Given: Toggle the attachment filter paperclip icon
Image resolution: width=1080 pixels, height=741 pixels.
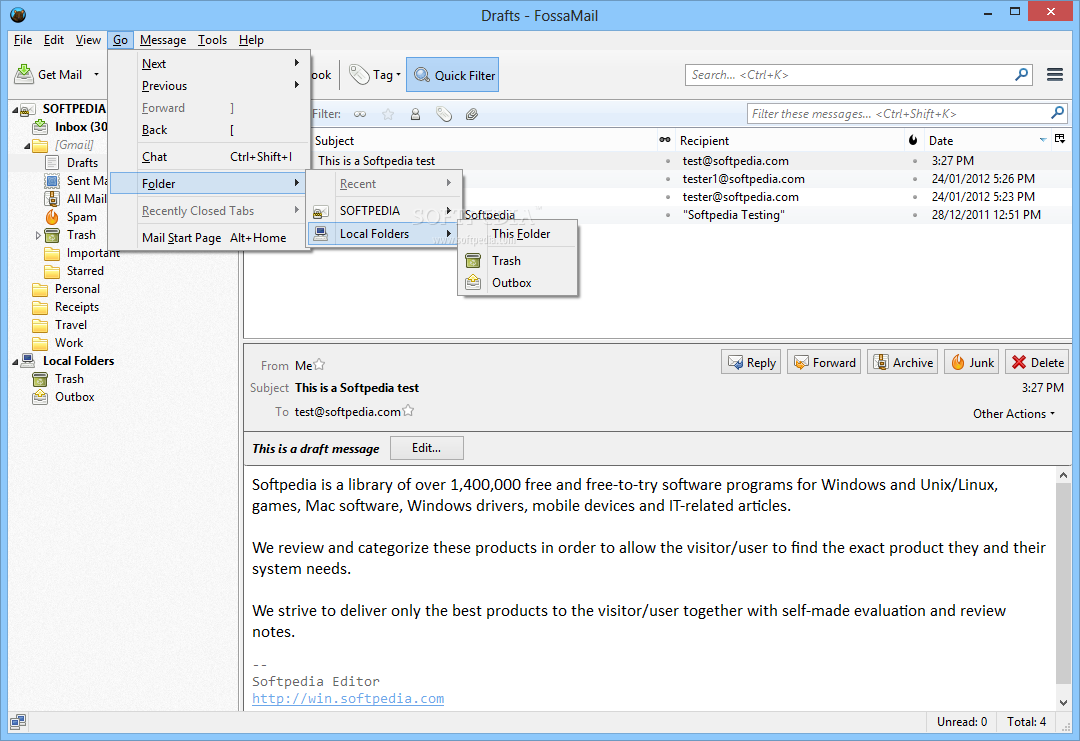Looking at the screenshot, I should 472,114.
